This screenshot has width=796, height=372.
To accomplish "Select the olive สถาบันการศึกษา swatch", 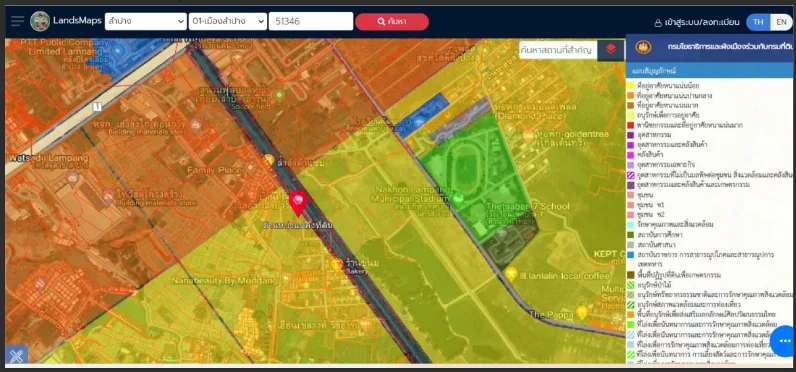I will pos(630,234).
